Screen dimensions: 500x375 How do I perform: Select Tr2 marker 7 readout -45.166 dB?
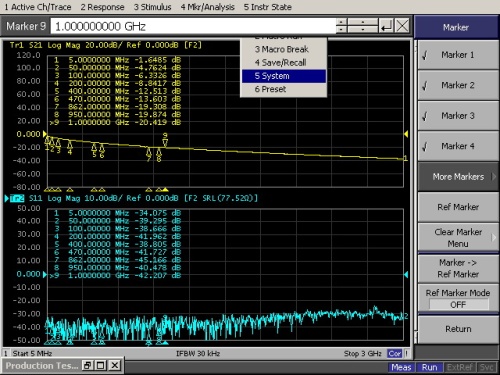[x=158, y=260]
